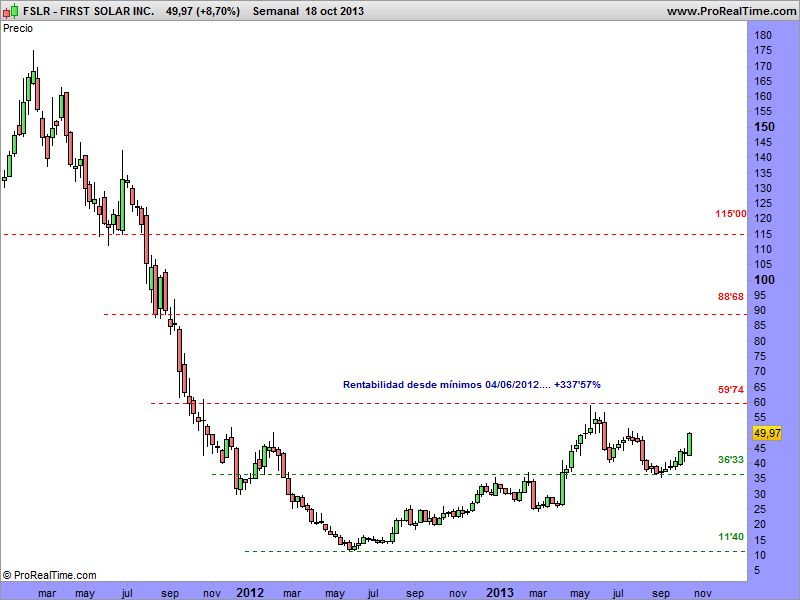
Task: Click the 49,97 (+8,70%) quote in header
Action: 203,11
